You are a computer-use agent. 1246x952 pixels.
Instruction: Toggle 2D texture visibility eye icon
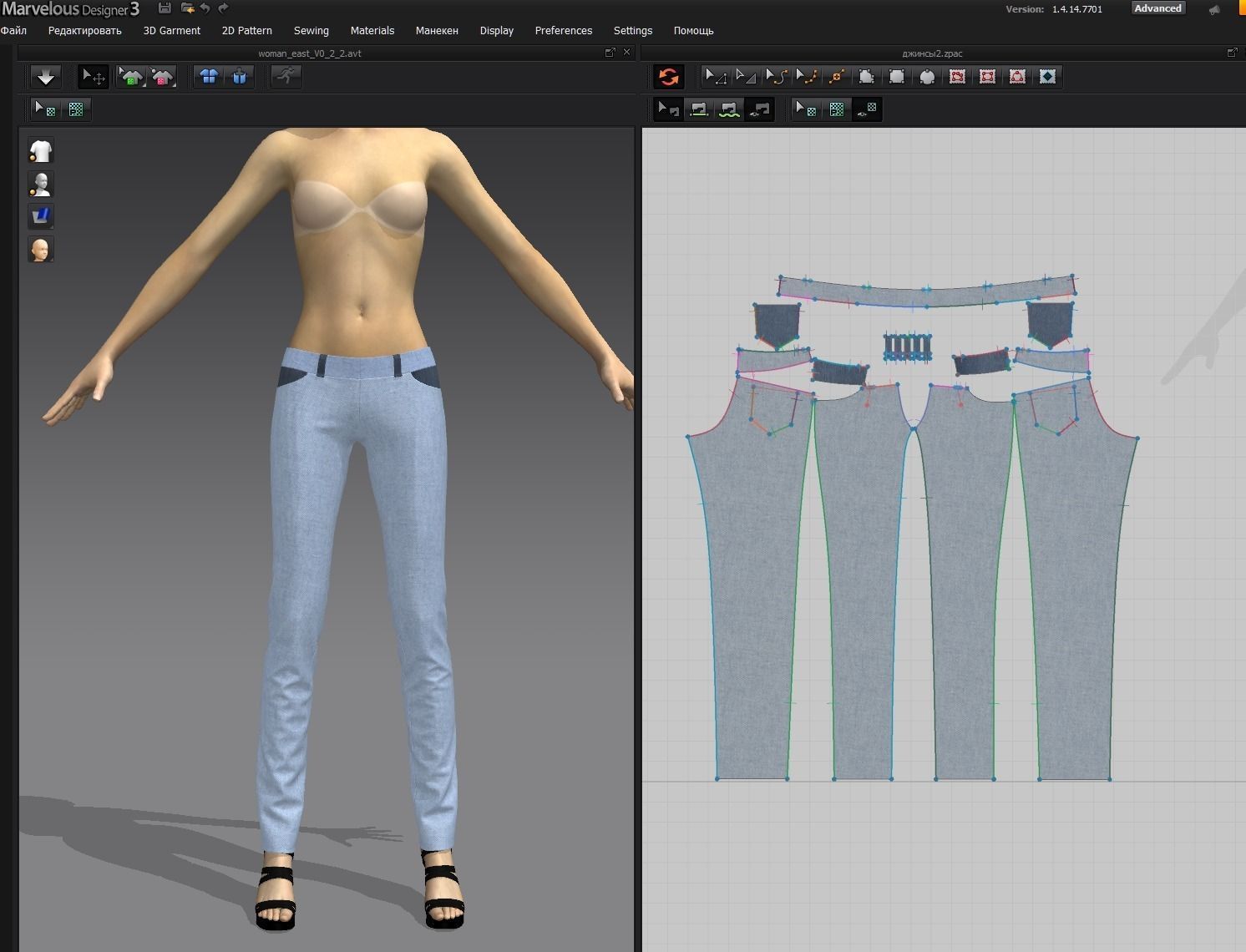click(x=867, y=109)
